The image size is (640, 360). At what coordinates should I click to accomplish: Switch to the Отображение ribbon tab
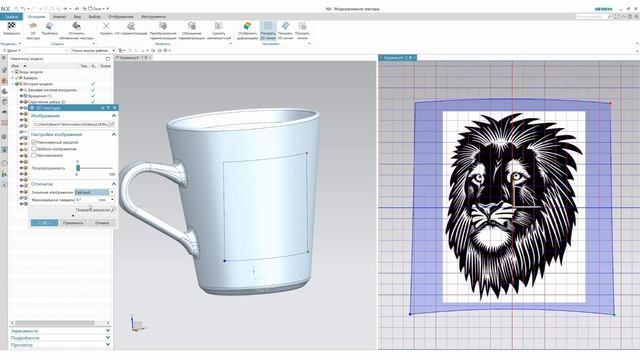[121, 17]
